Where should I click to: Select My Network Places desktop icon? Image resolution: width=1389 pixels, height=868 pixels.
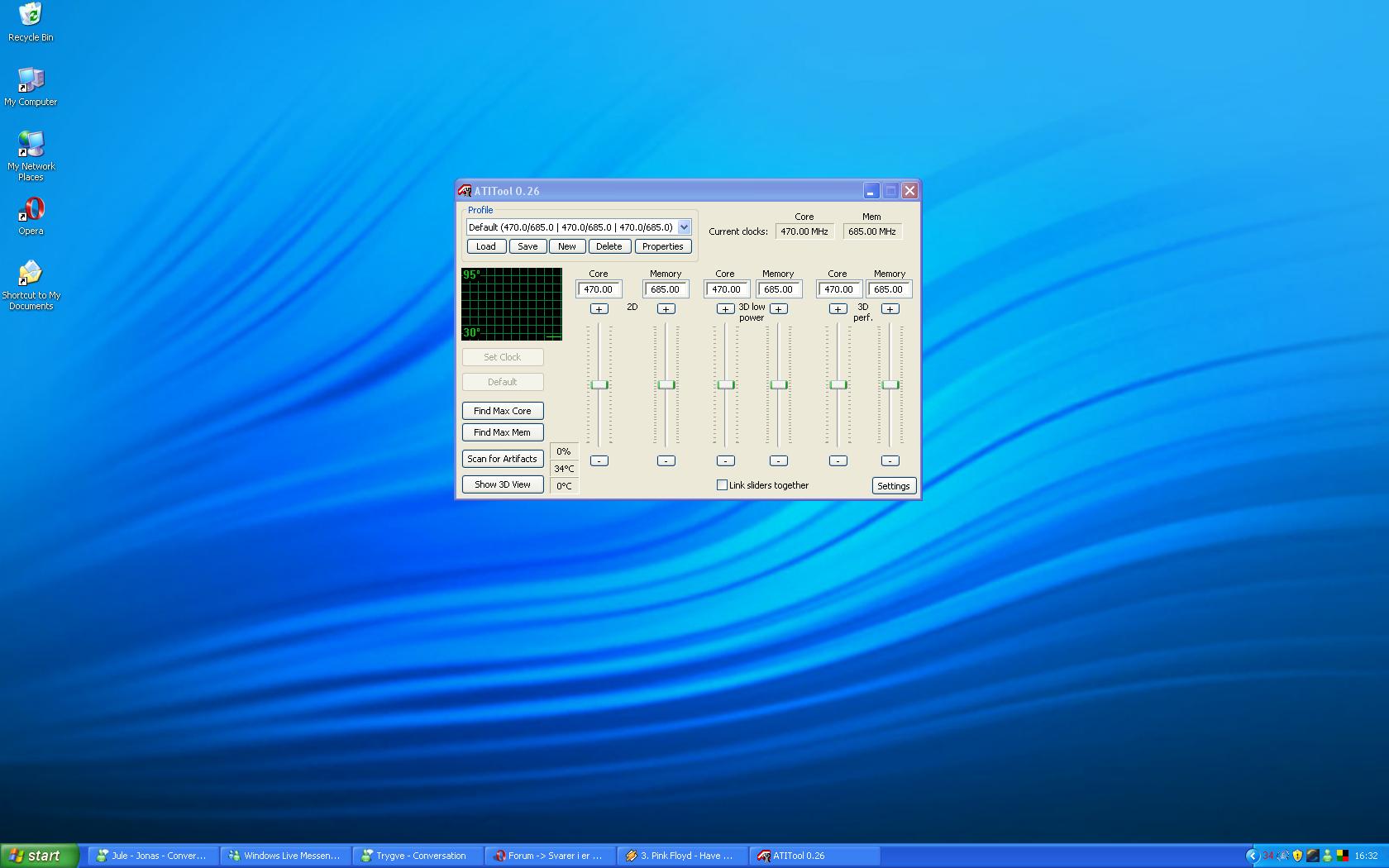coord(31,156)
